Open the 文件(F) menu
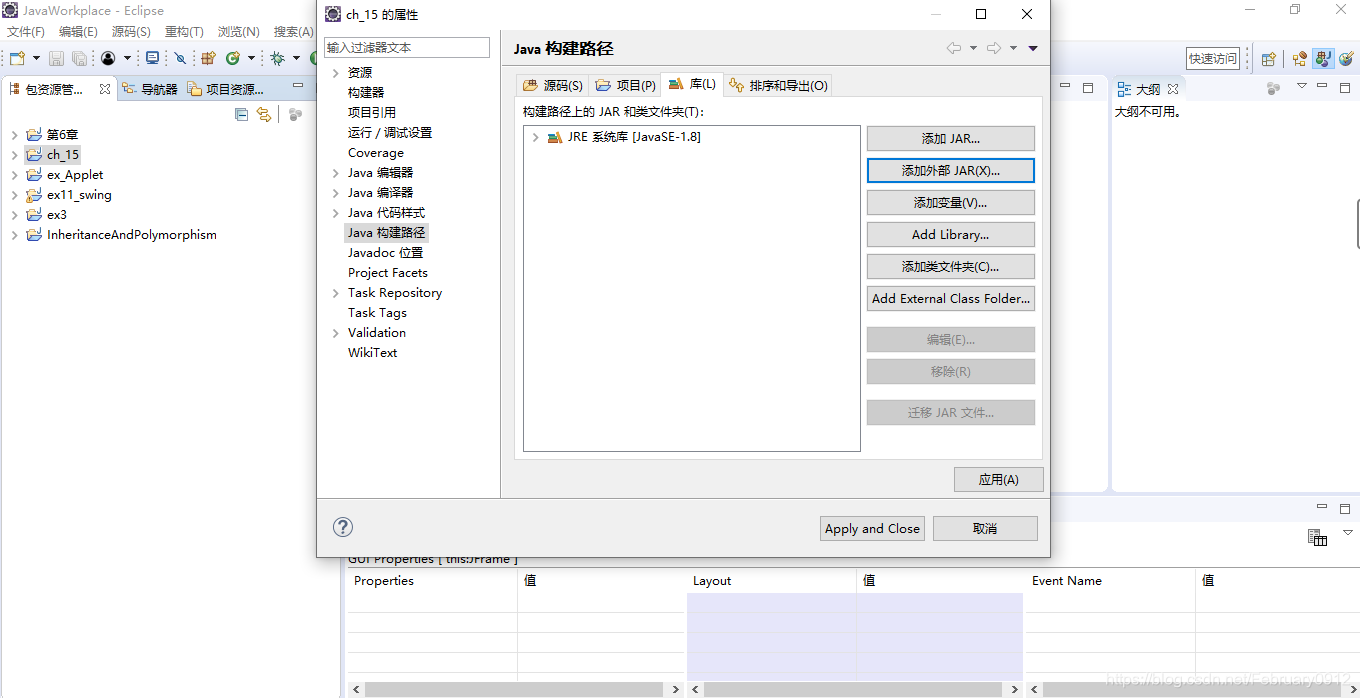This screenshot has height=698, width=1360. (26, 32)
